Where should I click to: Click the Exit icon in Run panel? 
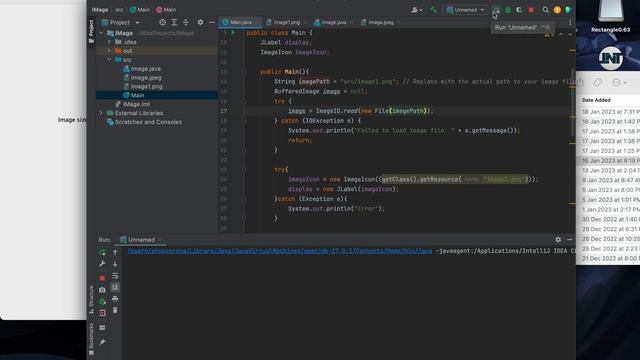click(102, 313)
